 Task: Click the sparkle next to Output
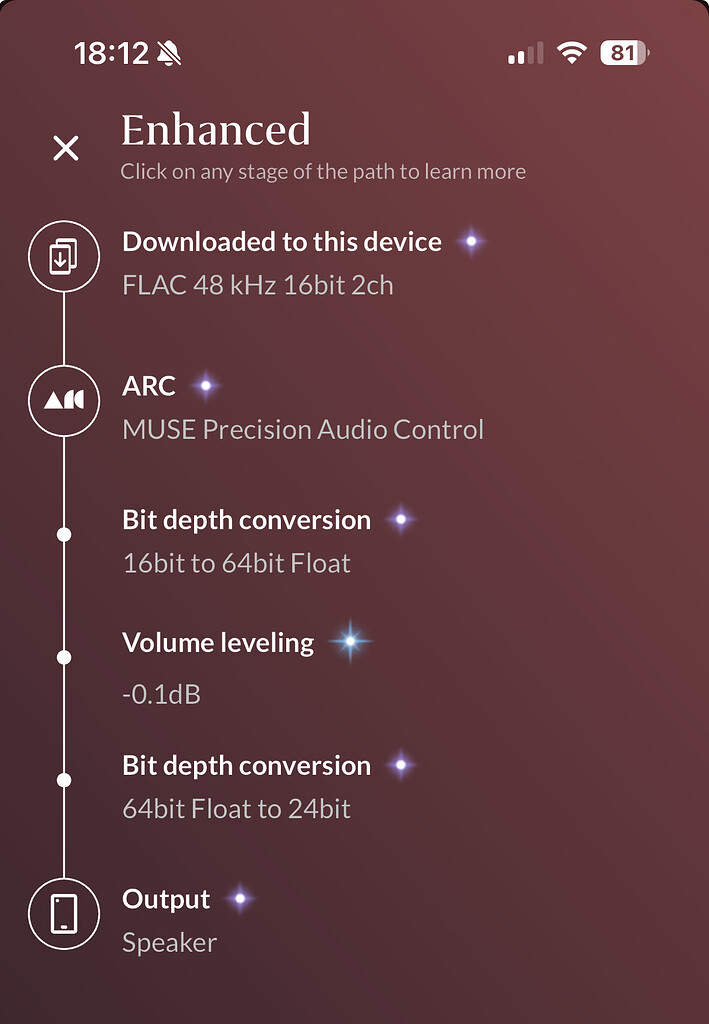click(239, 899)
